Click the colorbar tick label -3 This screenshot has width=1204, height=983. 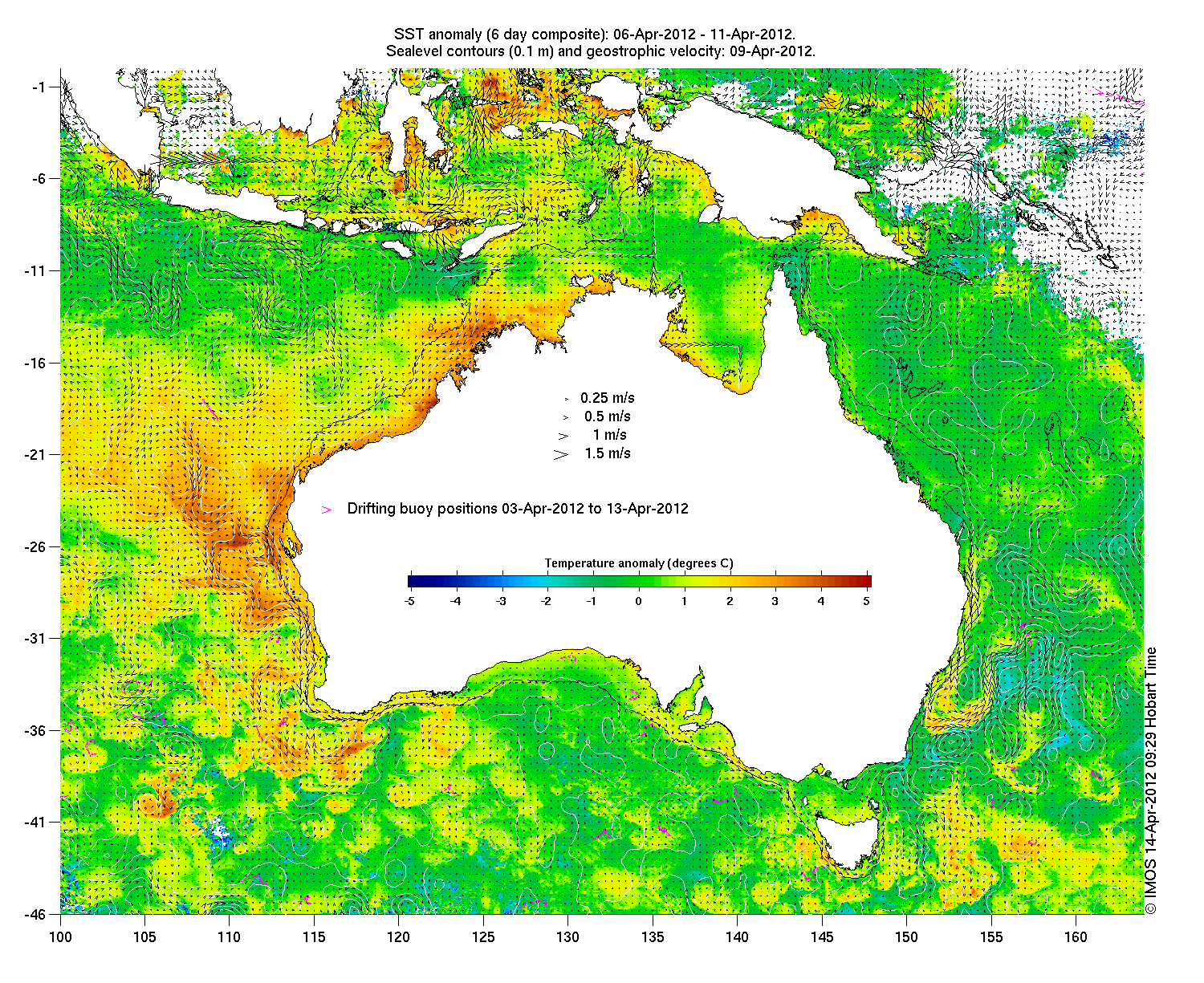501,600
